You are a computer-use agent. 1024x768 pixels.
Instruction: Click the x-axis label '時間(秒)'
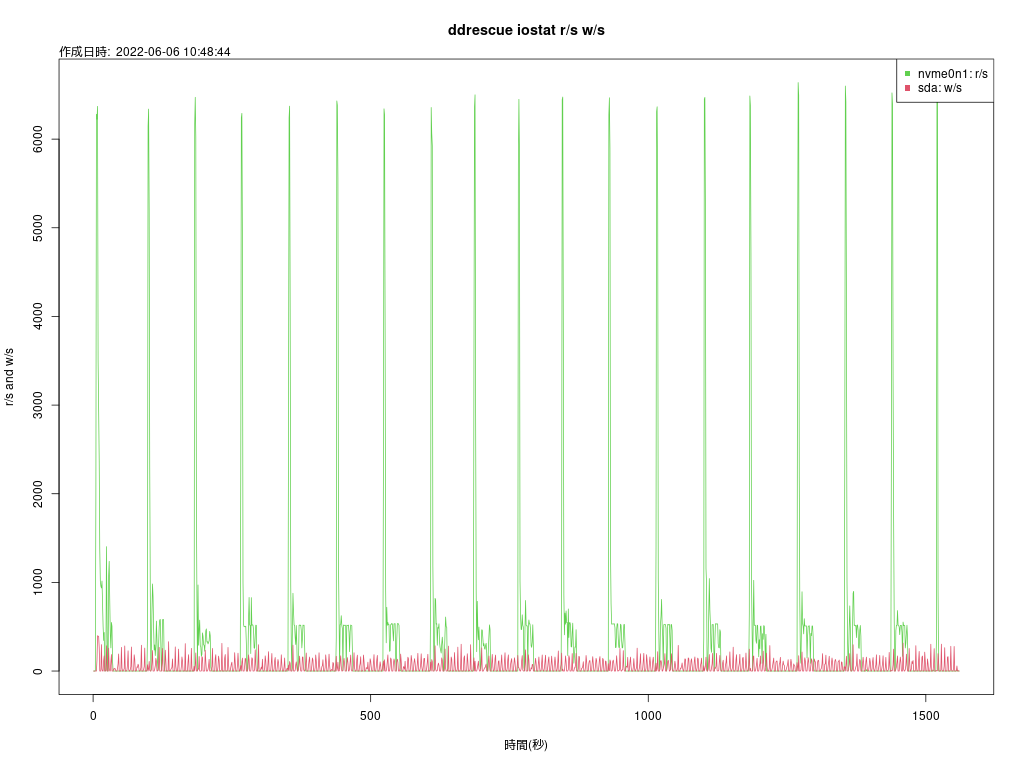click(x=526, y=745)
